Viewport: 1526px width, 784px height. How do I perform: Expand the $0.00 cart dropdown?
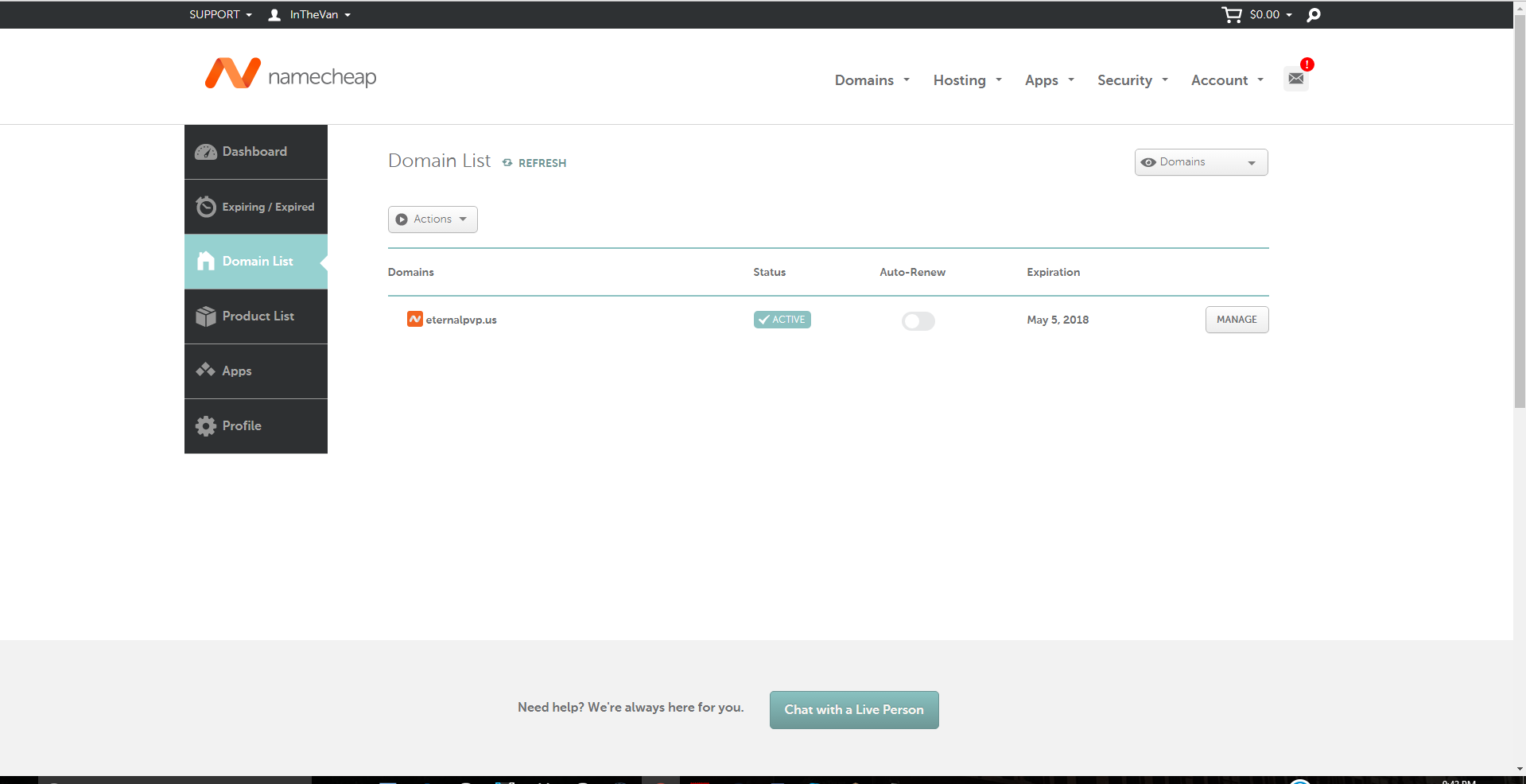coord(1271,14)
